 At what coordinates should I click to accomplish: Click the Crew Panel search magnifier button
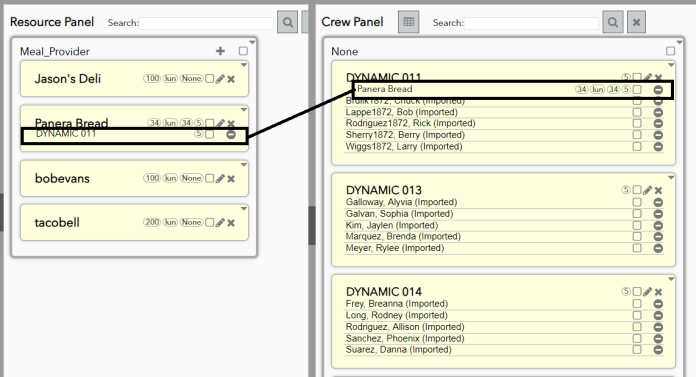[613, 22]
